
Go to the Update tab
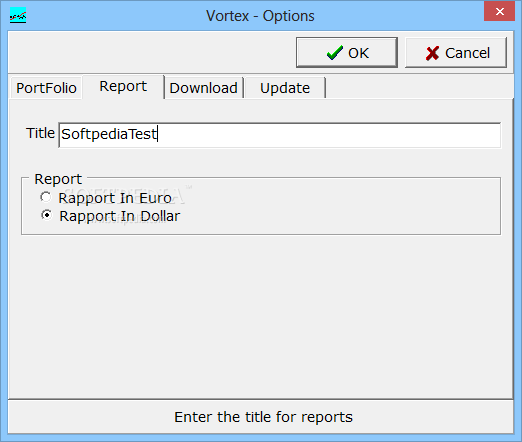click(x=285, y=88)
